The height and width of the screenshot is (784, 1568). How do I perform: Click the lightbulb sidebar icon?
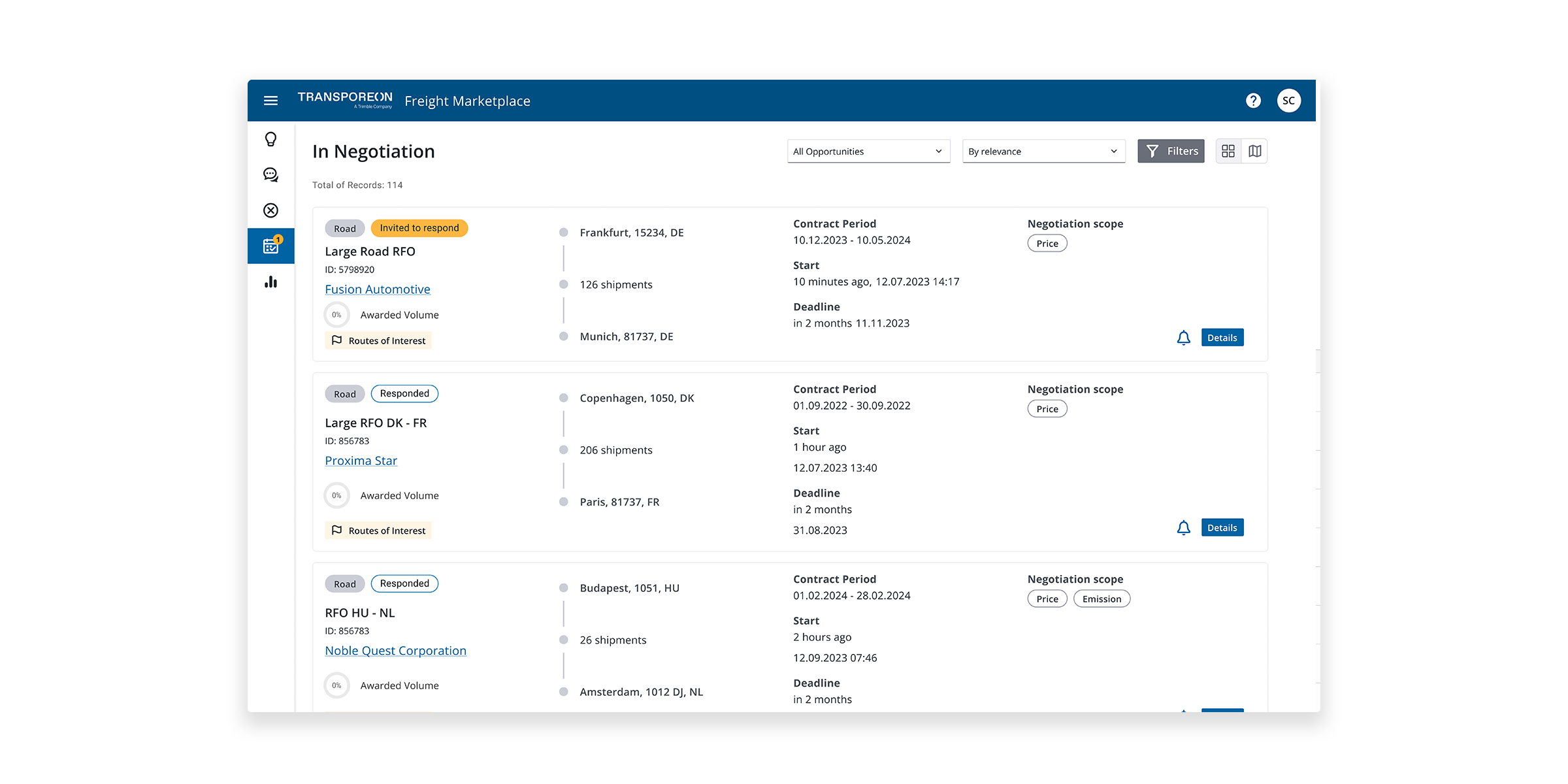pyautogui.click(x=270, y=139)
